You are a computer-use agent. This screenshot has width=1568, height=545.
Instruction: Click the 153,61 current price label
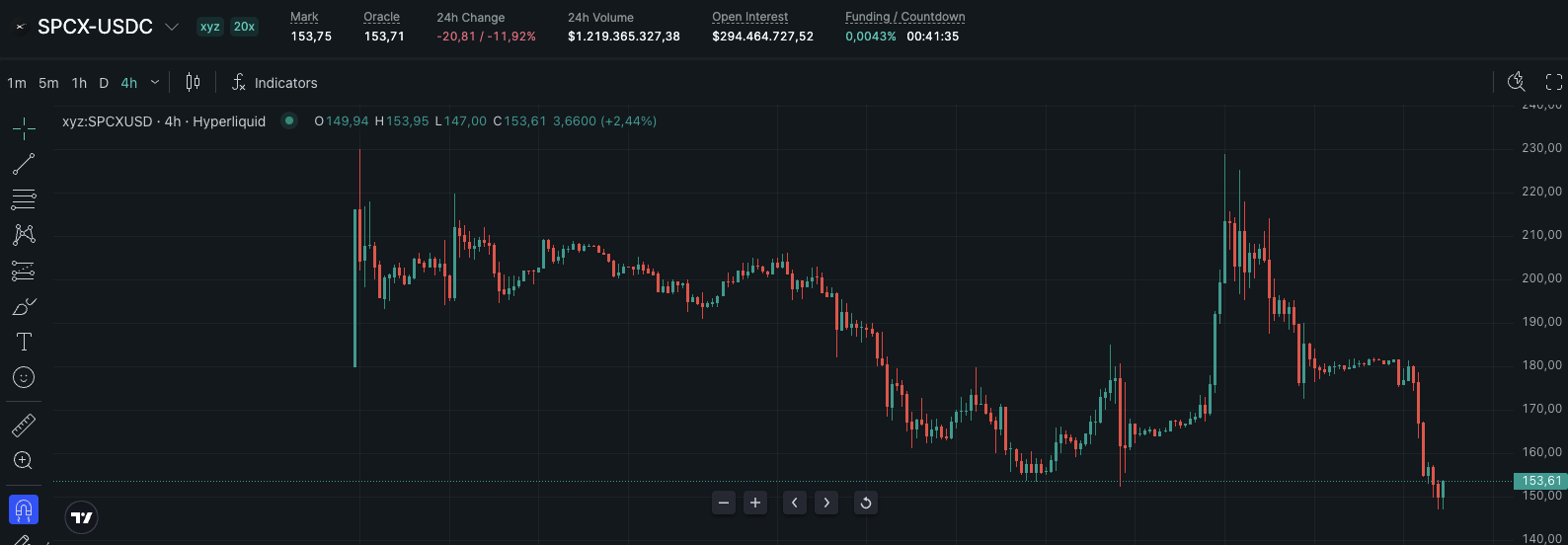point(1540,481)
